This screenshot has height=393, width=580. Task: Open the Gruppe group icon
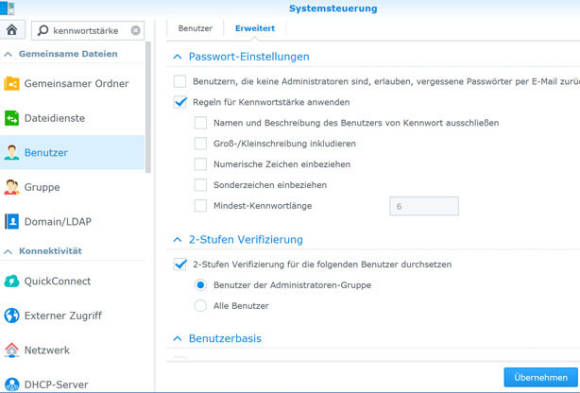click(x=11, y=187)
